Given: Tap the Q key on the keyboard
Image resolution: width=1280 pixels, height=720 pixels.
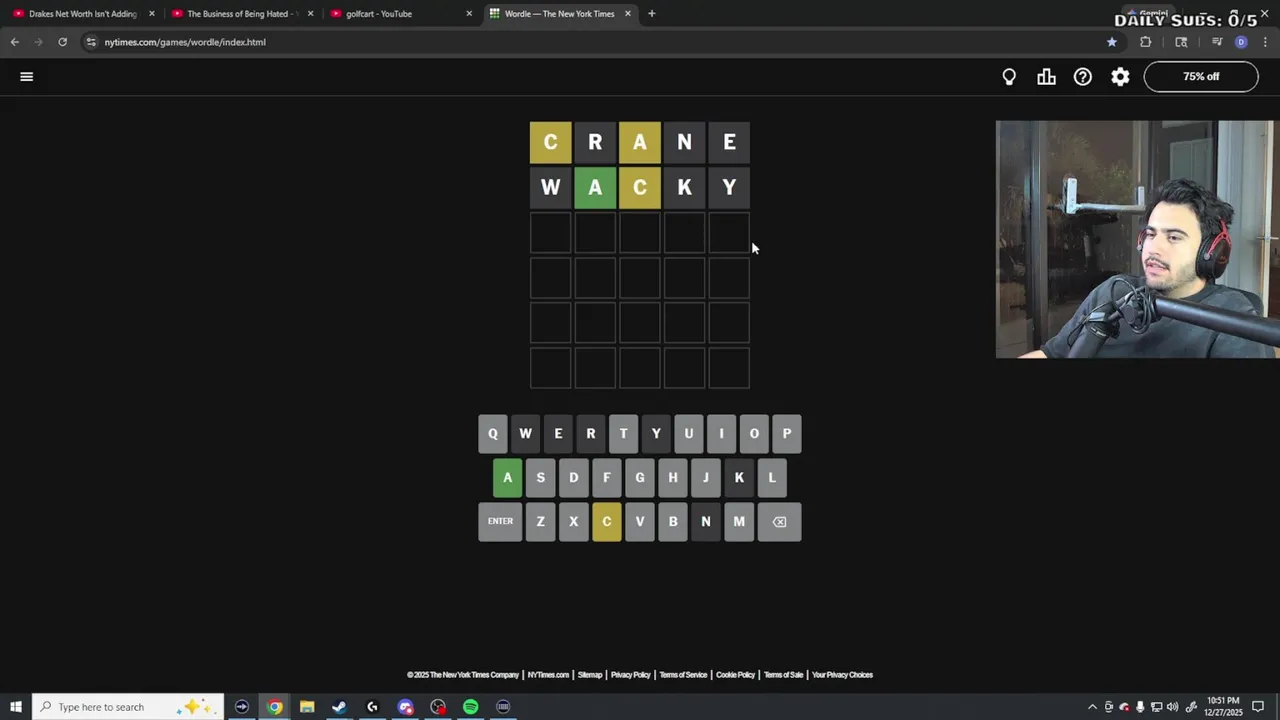Looking at the screenshot, I should pos(492,433).
